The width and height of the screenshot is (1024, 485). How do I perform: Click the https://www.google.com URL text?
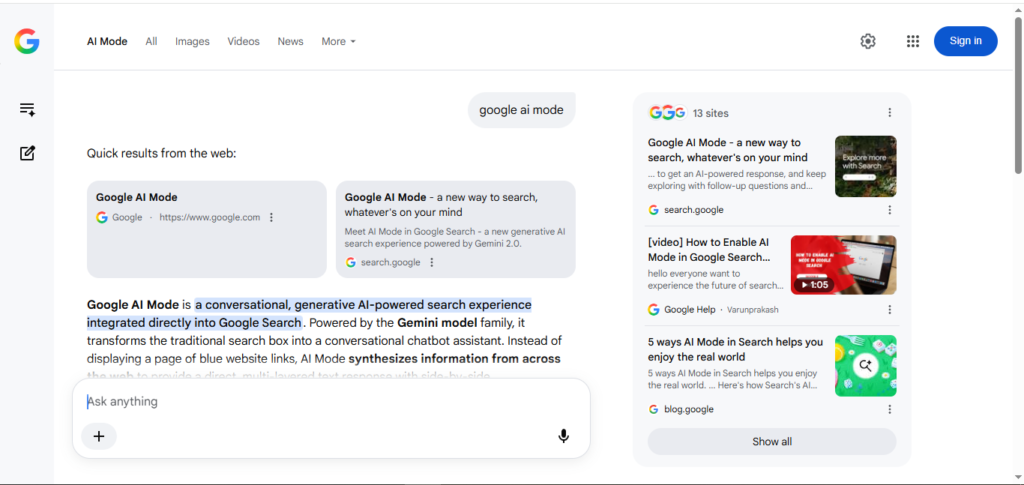click(x=210, y=217)
